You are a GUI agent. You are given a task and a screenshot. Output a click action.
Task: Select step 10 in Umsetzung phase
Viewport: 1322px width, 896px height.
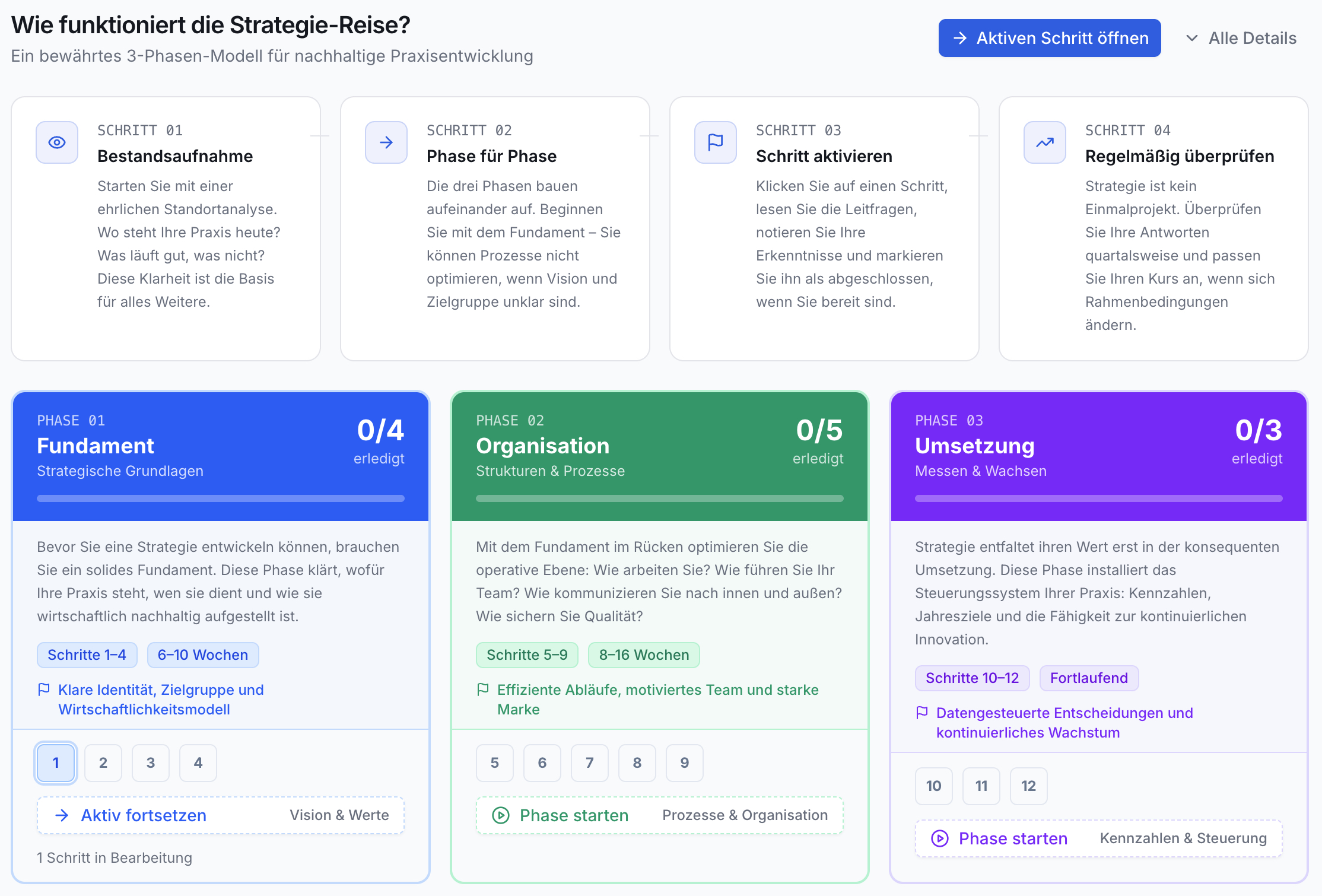click(934, 786)
